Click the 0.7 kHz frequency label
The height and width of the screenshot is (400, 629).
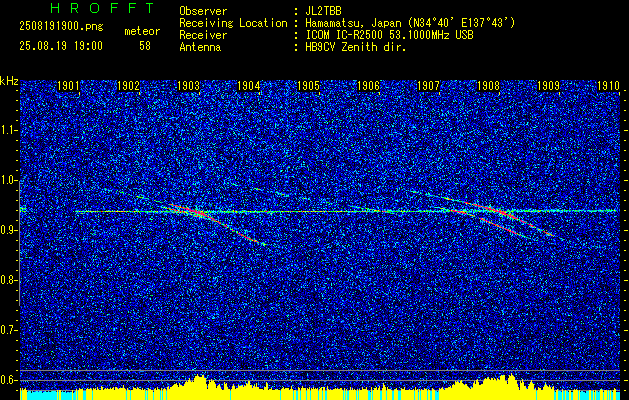coord(8,330)
